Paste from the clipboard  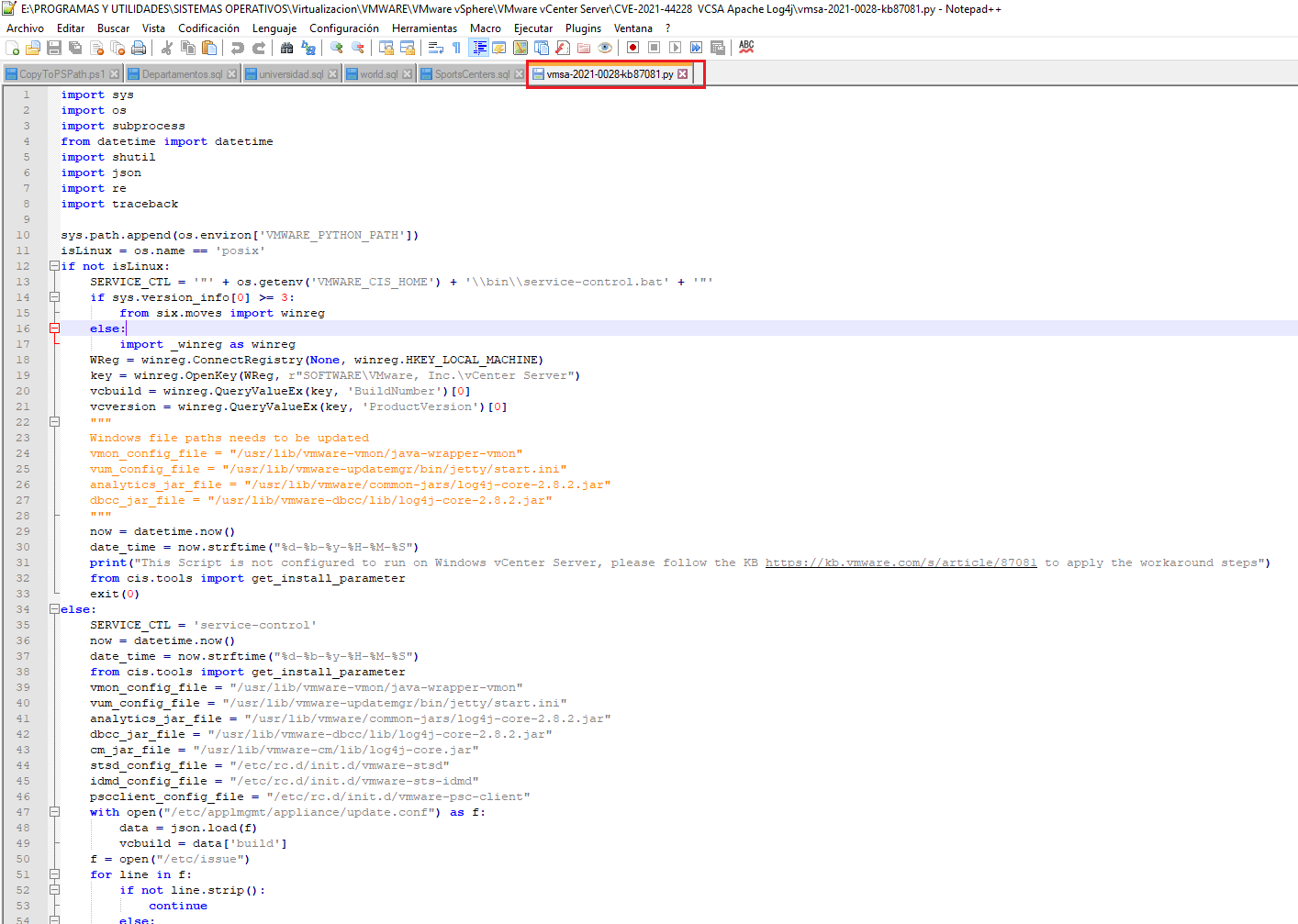(208, 47)
